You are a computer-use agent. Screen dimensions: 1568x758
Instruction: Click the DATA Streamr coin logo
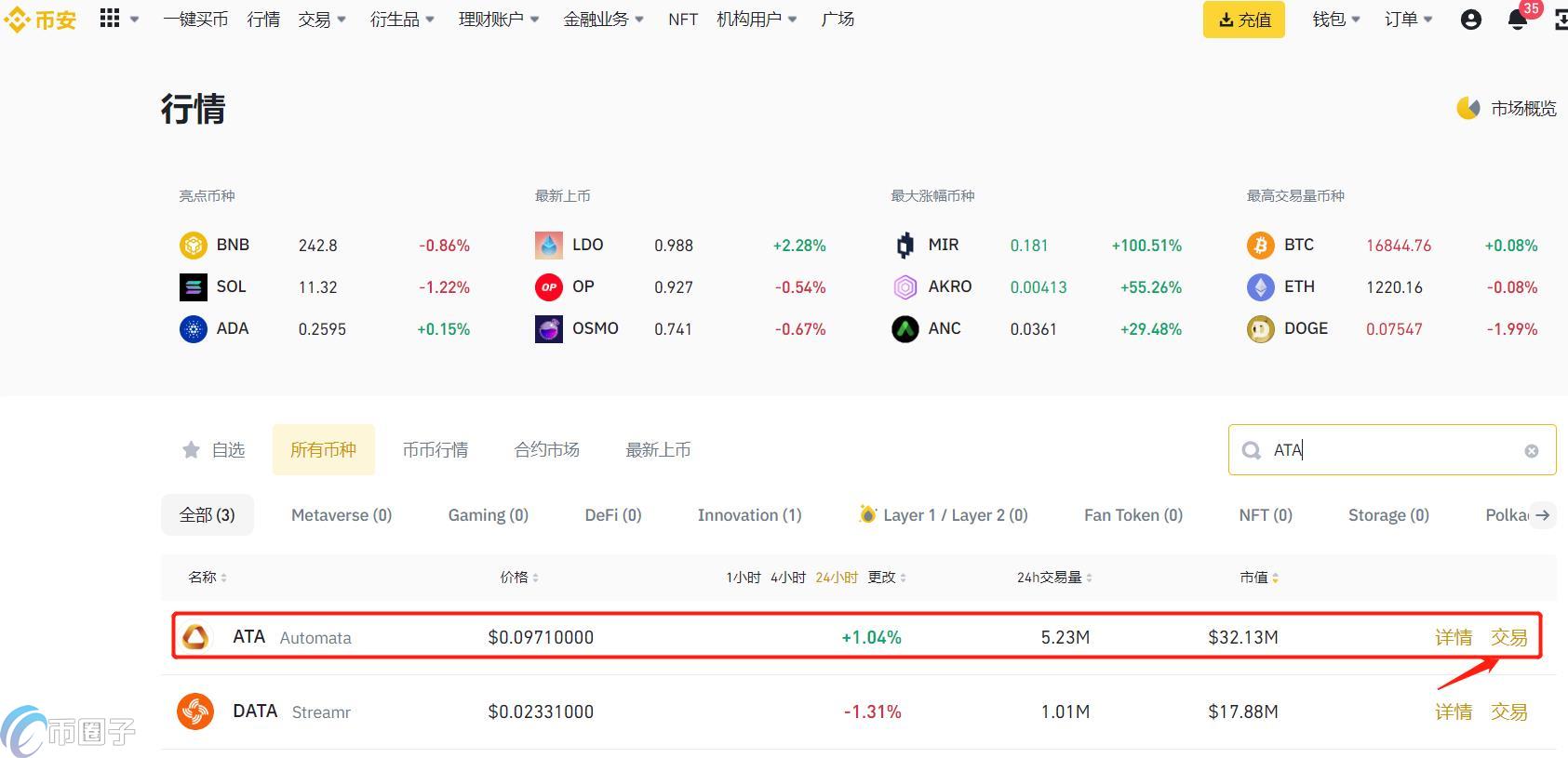[x=195, y=711]
